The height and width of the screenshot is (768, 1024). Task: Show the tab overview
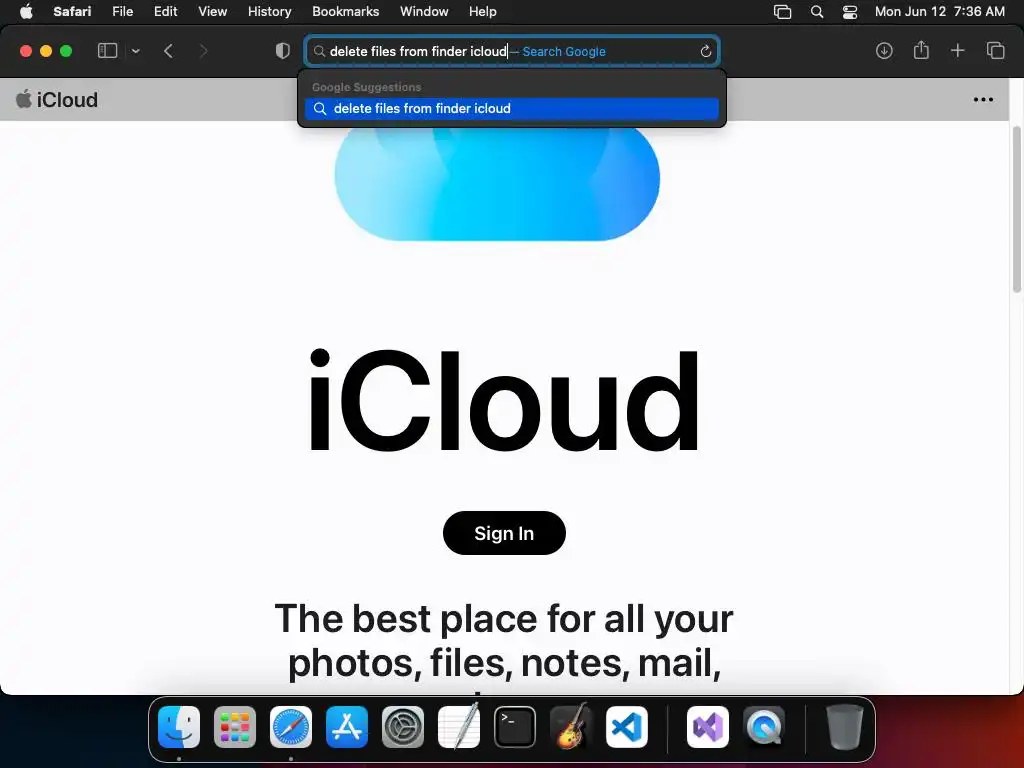[x=995, y=51]
